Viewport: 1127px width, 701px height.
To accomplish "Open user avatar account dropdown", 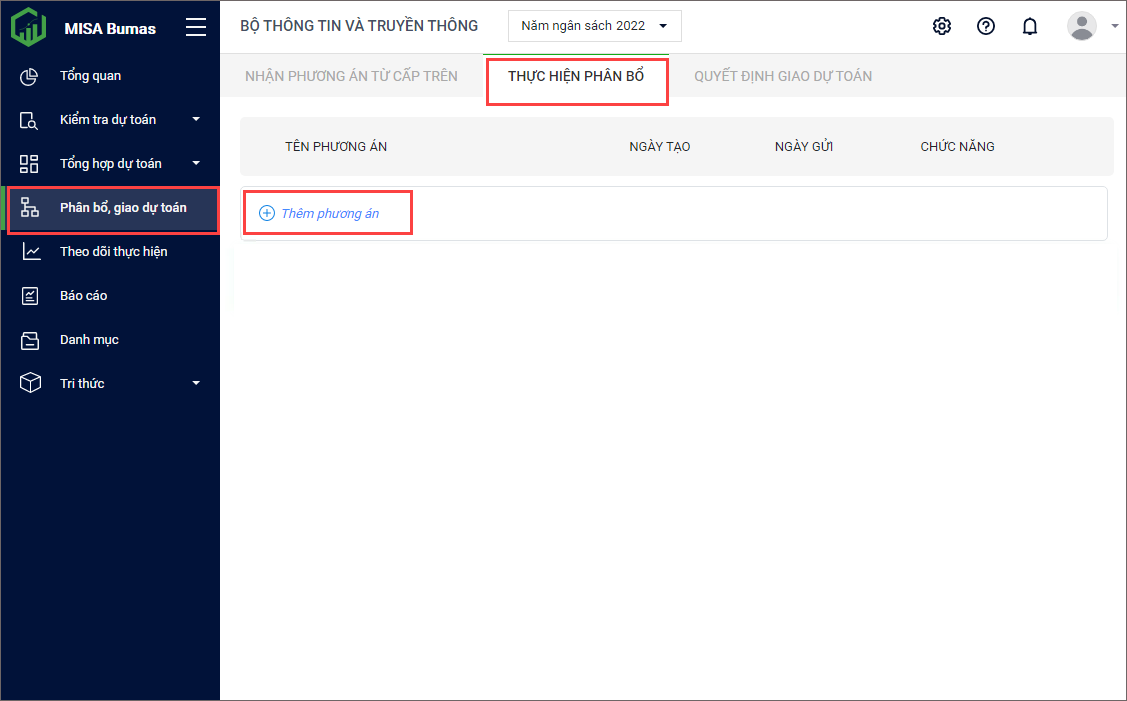I will pos(1090,26).
